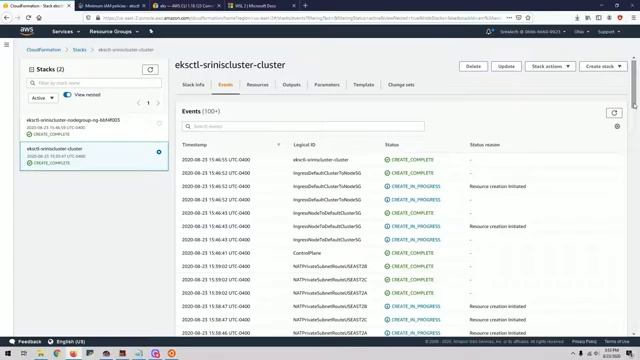This screenshot has width=640, height=360.
Task: Open the Active filter dropdown
Action: 43,98
